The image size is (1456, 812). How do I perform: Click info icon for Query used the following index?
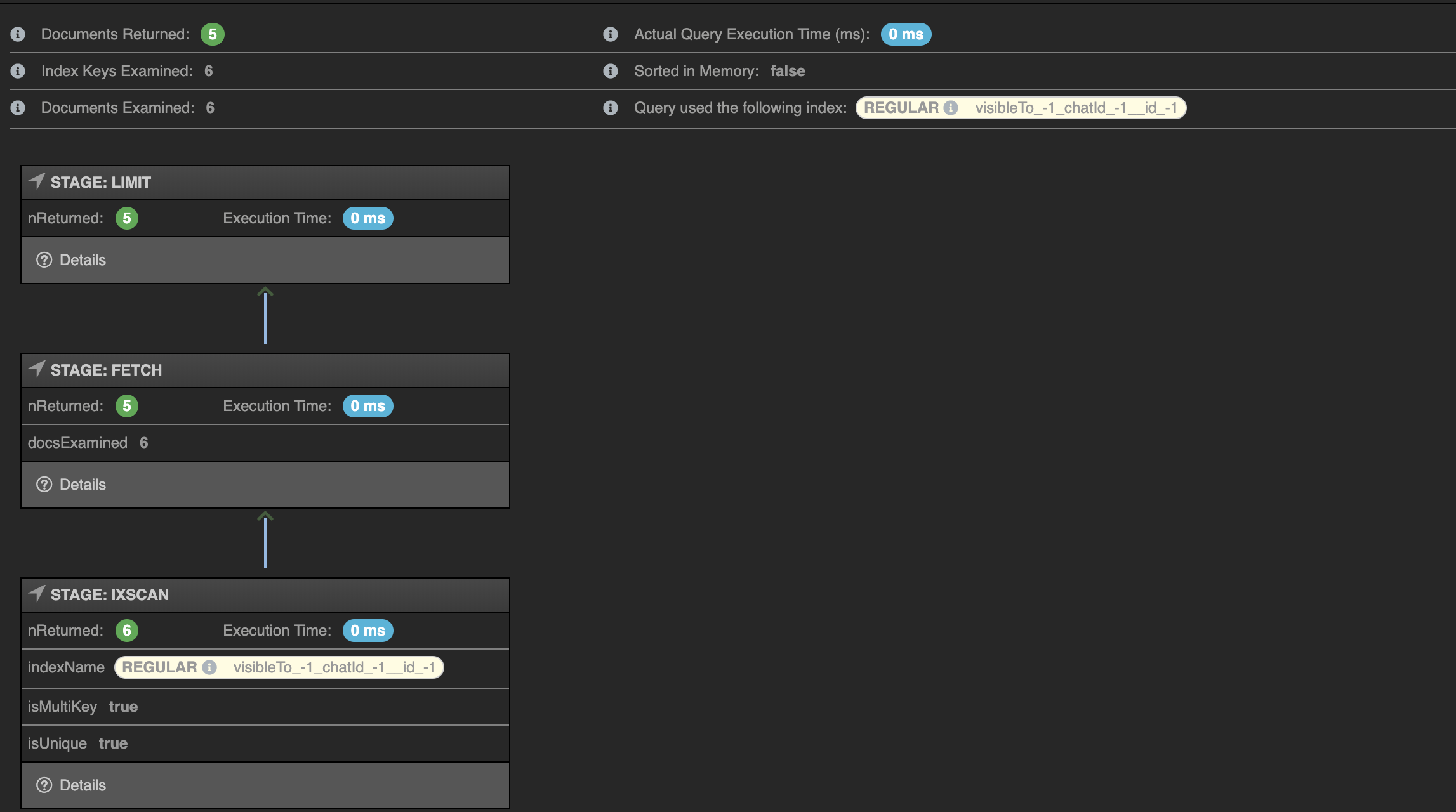coord(611,108)
